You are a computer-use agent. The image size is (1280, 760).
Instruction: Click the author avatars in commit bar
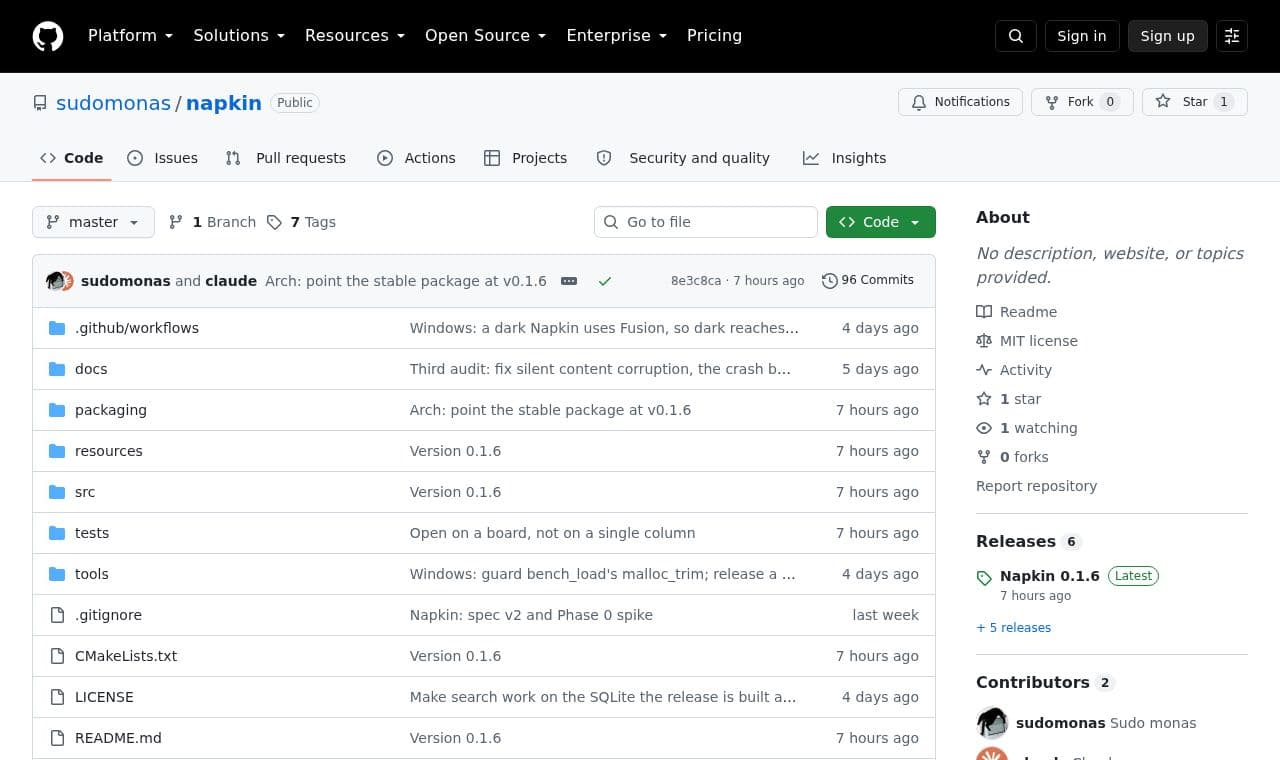[x=60, y=281]
